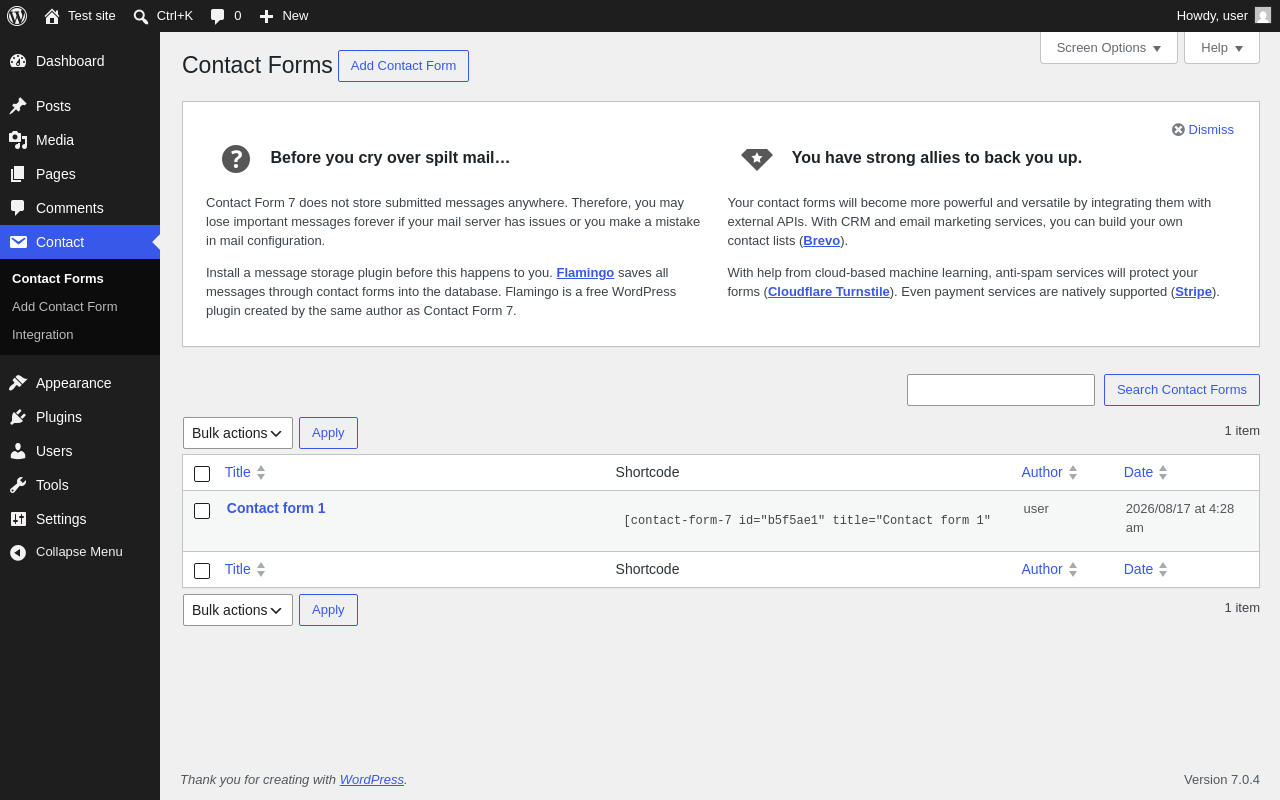Click the star badge icon in notice
Screen dimensions: 1280x800
[x=757, y=159]
